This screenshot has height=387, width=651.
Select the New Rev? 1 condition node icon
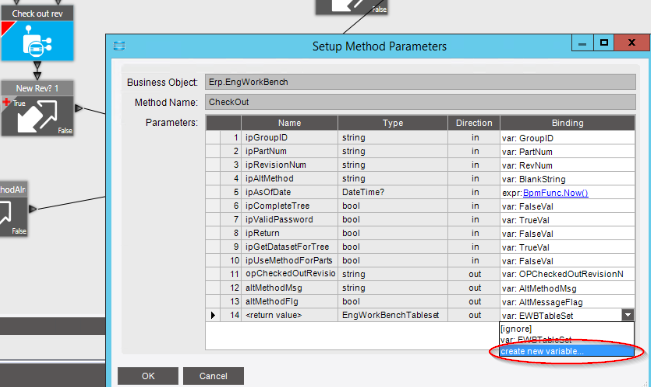coord(37,116)
